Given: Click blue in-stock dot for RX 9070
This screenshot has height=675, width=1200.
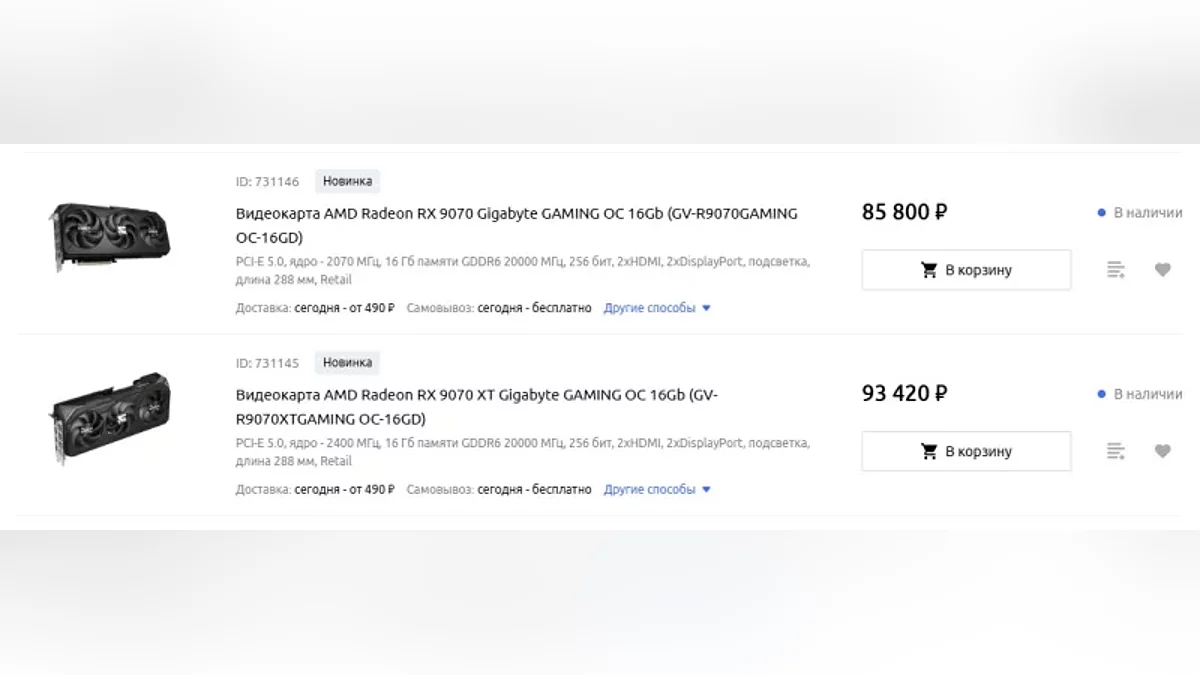Looking at the screenshot, I should point(1101,213).
